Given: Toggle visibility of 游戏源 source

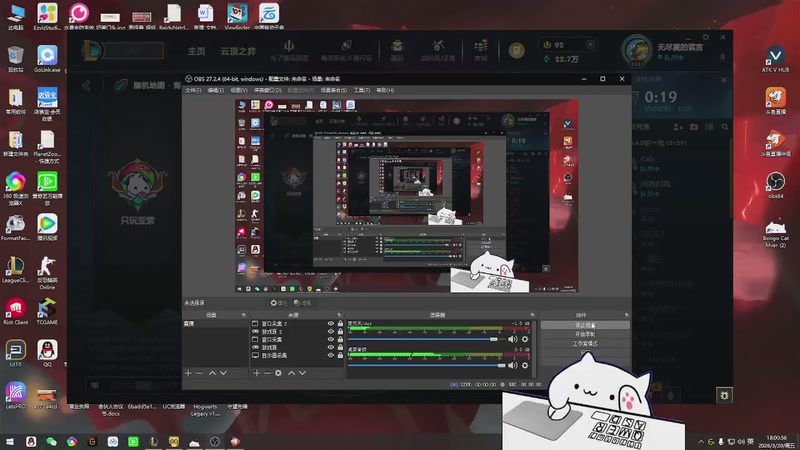Looking at the screenshot, I should coord(331,347).
